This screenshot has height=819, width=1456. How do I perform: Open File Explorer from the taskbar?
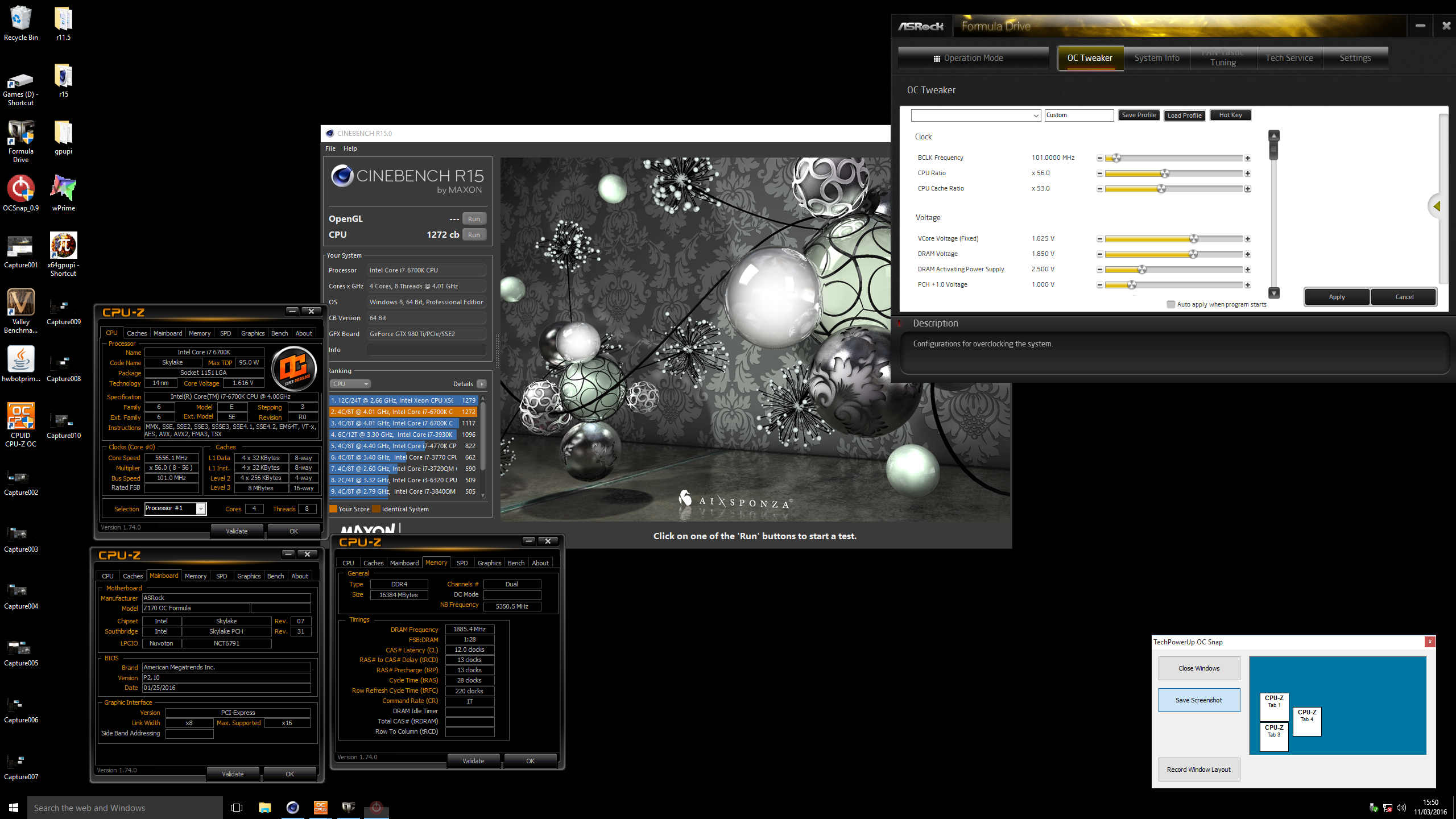[x=264, y=808]
